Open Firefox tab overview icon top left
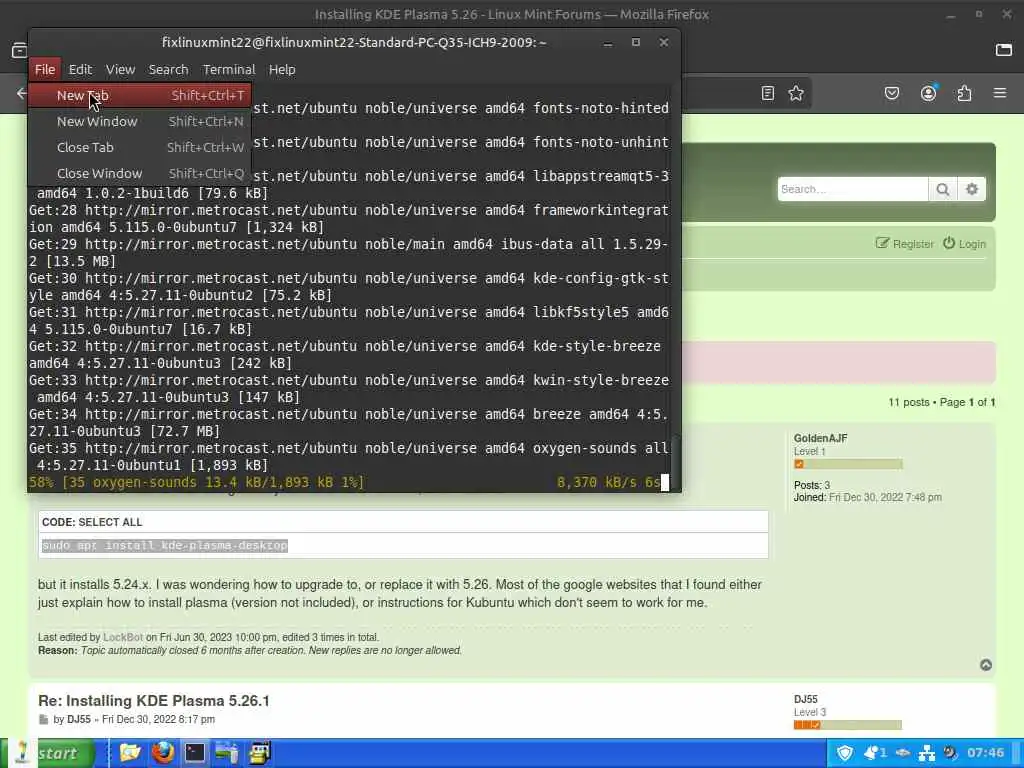 20,50
